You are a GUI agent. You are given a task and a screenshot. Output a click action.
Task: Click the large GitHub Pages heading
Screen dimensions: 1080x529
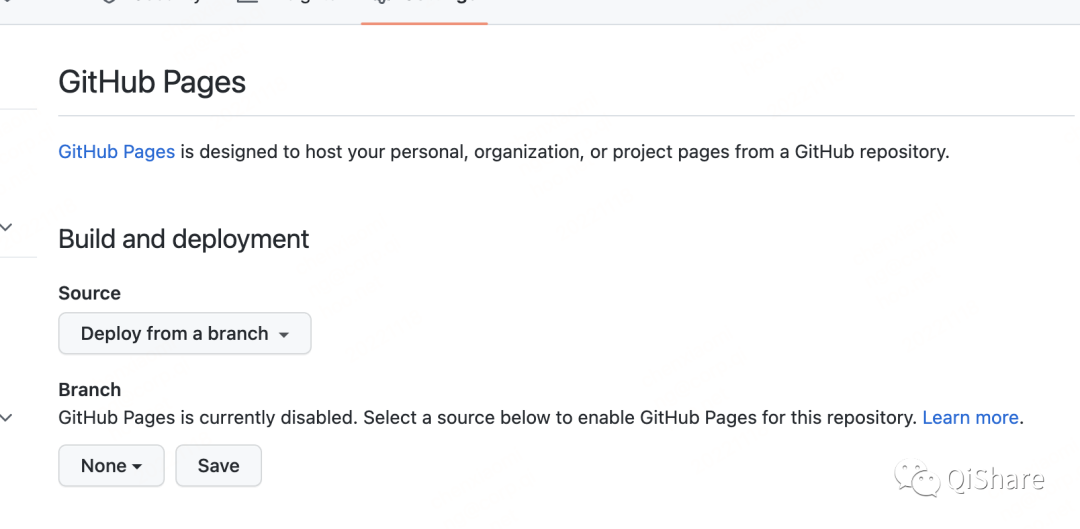(x=152, y=82)
